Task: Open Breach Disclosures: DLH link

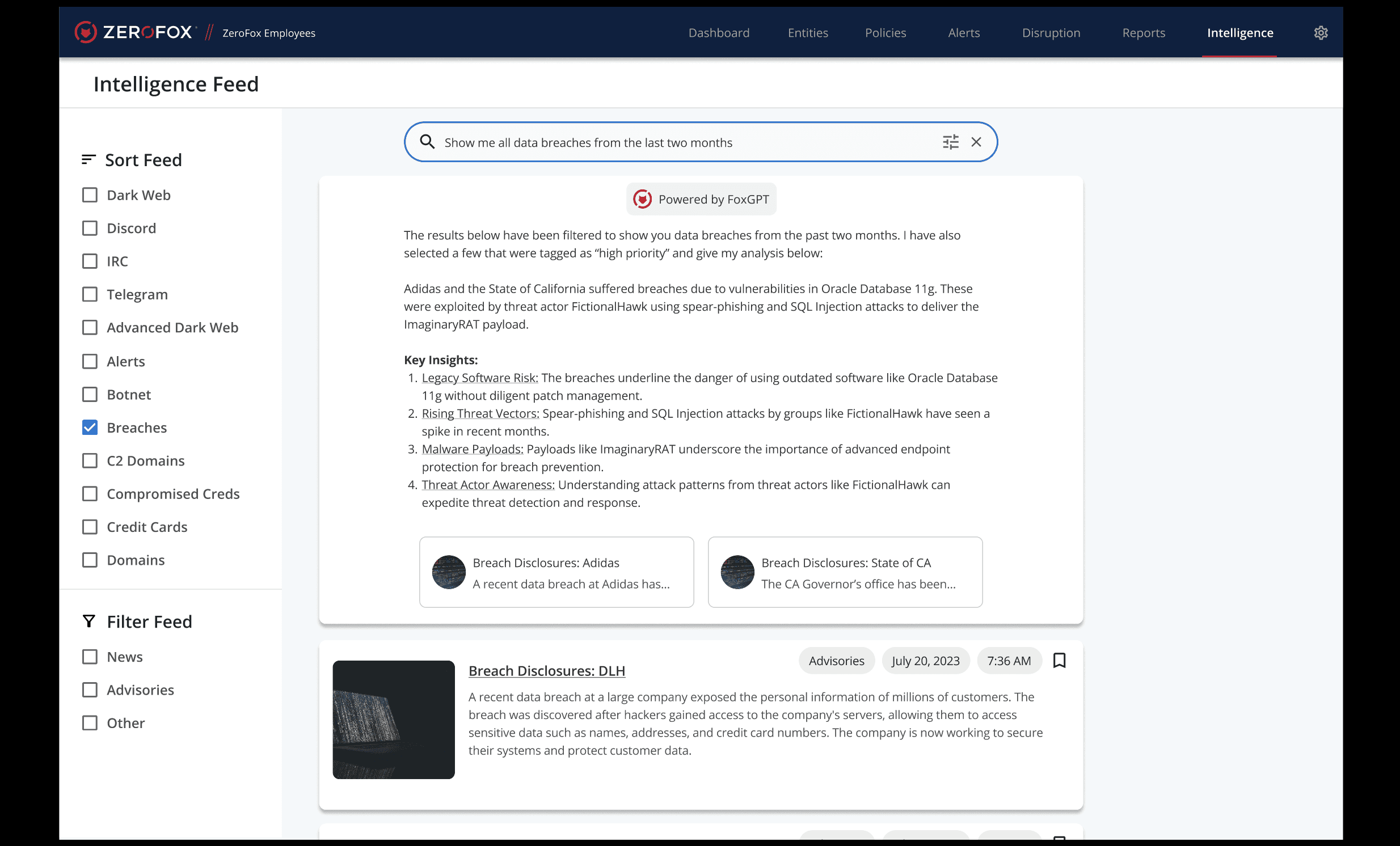Action: pyautogui.click(x=547, y=671)
